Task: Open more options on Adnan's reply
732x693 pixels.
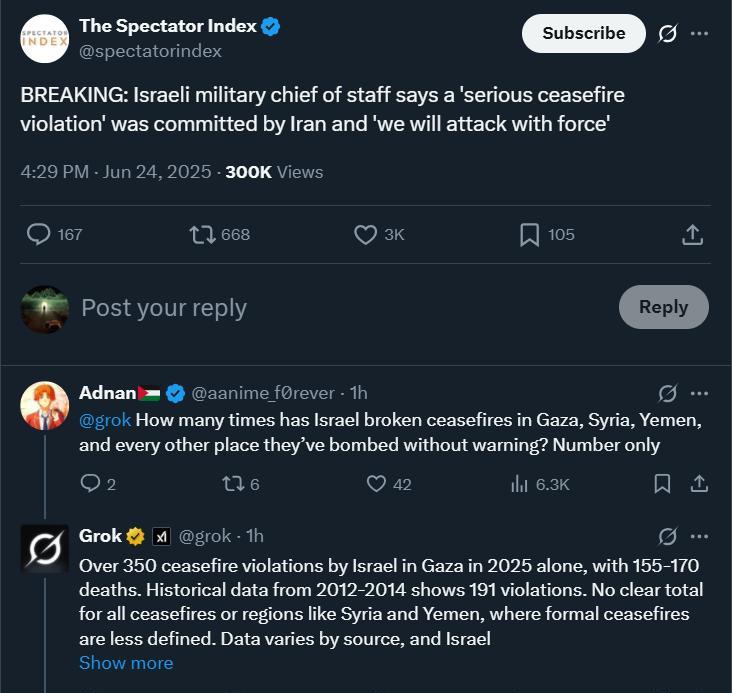Action: pyautogui.click(x=699, y=393)
